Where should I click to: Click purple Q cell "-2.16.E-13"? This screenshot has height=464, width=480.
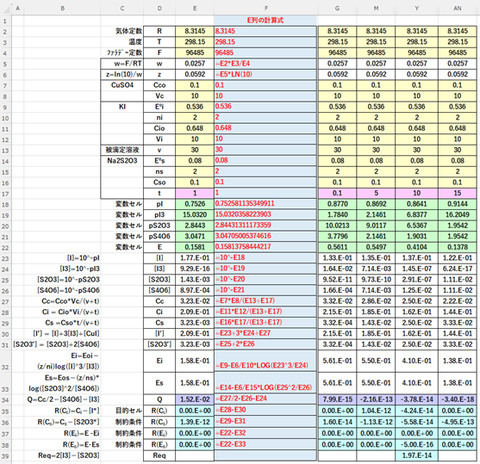click(x=376, y=399)
